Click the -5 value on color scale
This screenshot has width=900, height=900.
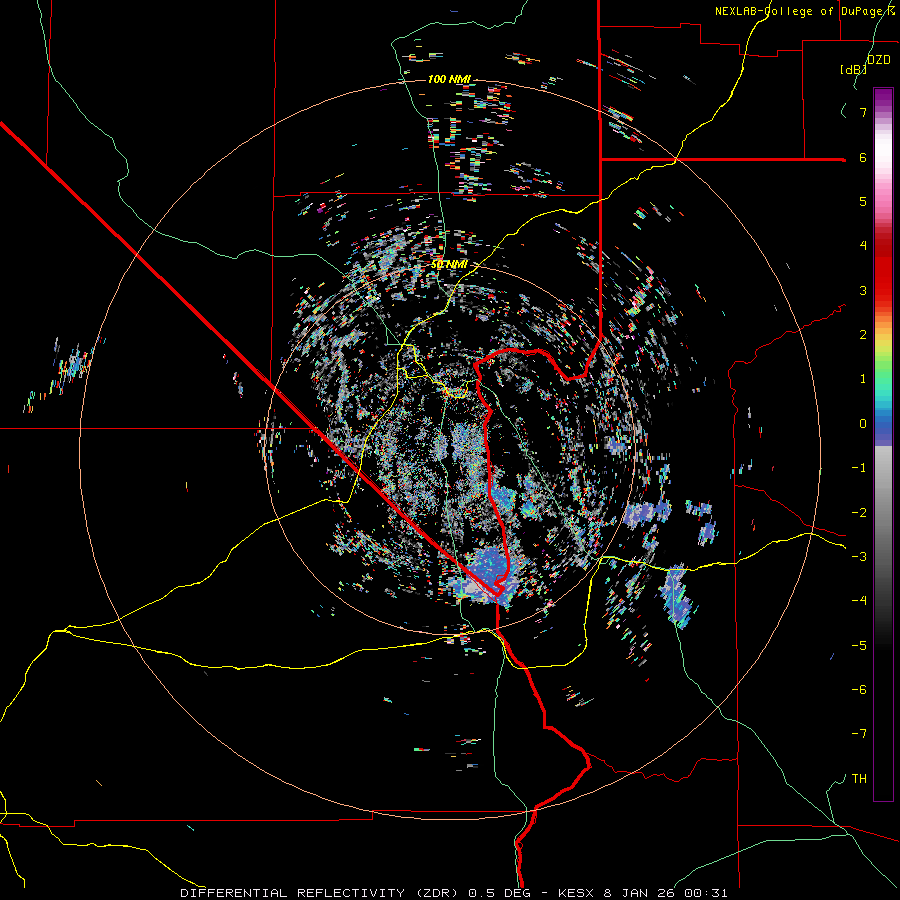tap(859, 646)
